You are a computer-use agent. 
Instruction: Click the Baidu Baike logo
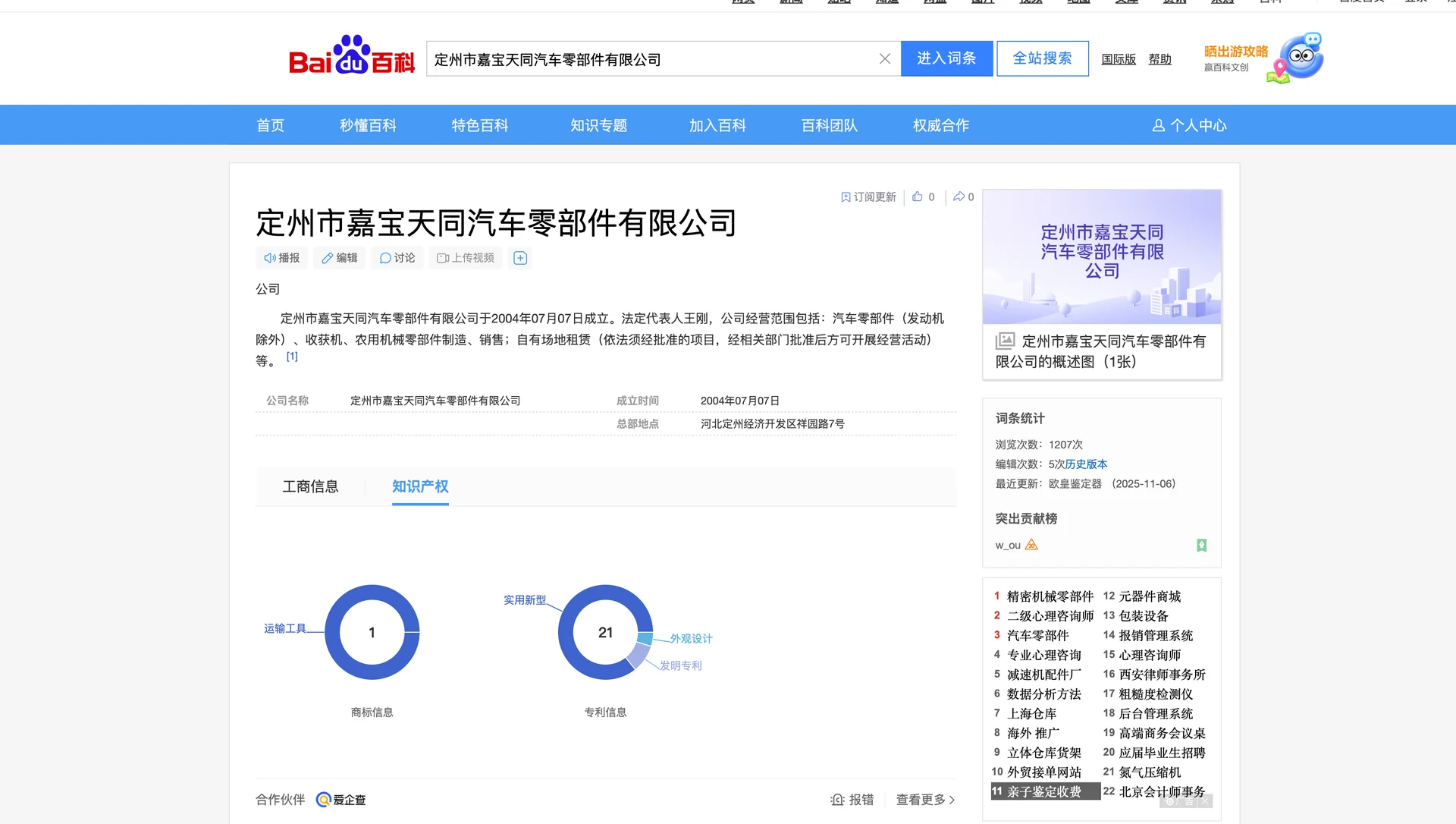(352, 56)
